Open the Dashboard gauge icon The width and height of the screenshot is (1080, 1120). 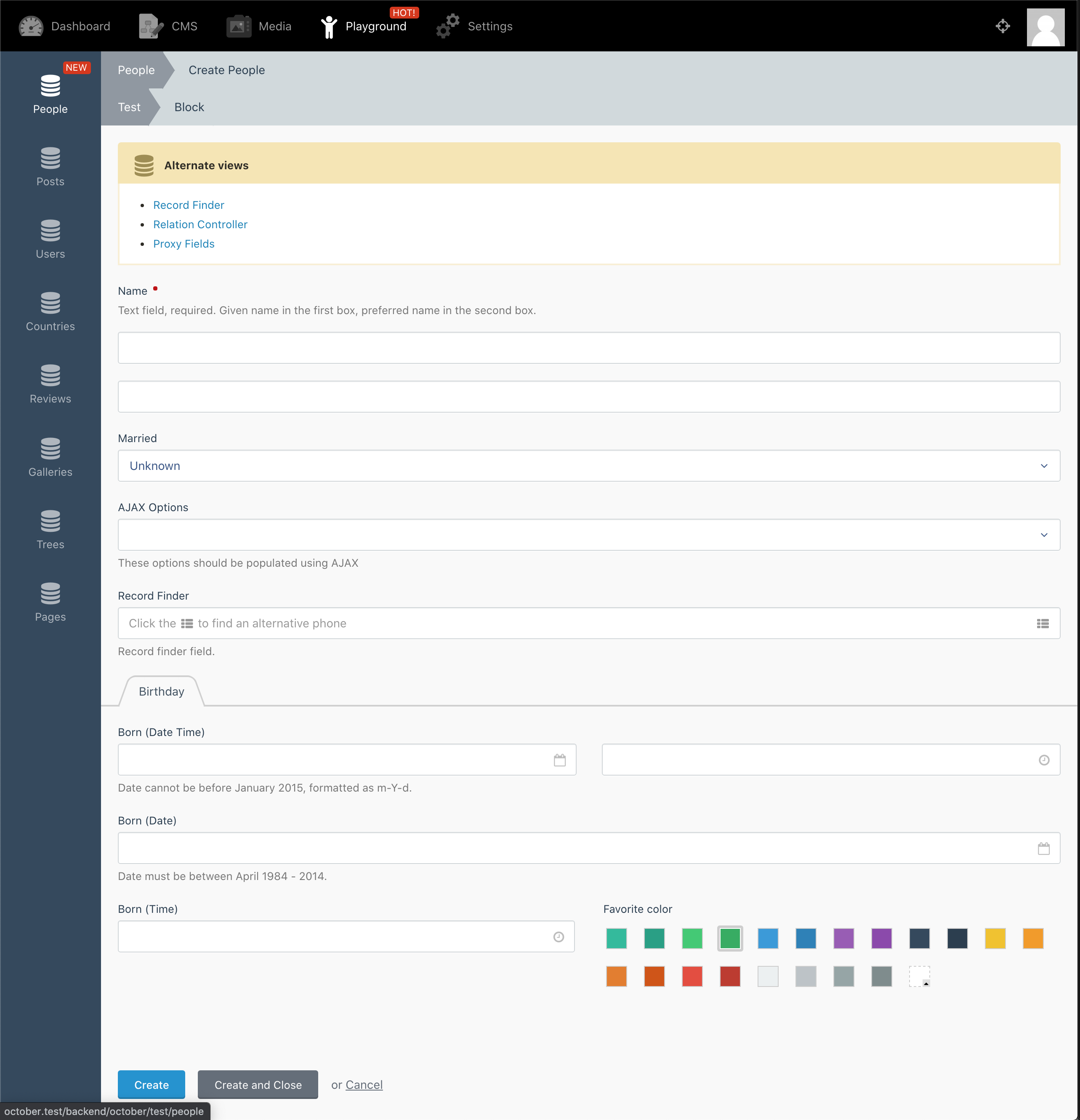pos(31,26)
